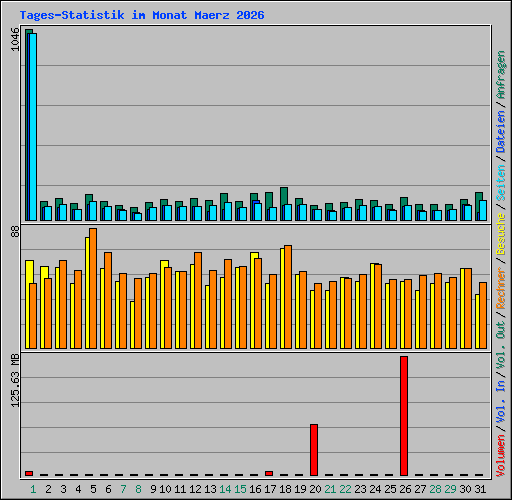This screenshot has width=512, height=500.
Task: Click the Besuche legend label
Action: (501, 234)
